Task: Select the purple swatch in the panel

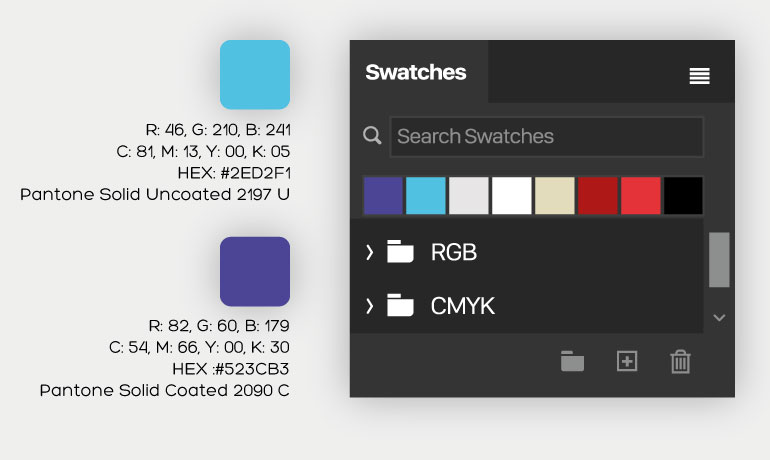Action: pos(384,195)
